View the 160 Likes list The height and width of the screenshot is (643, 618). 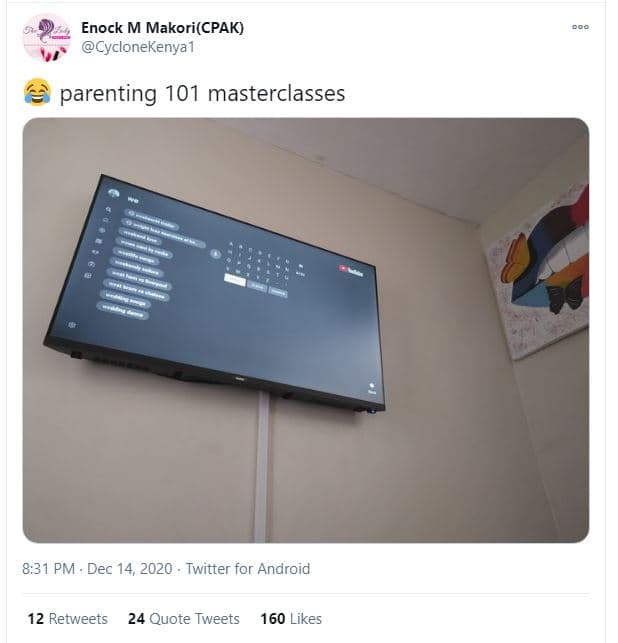click(291, 618)
